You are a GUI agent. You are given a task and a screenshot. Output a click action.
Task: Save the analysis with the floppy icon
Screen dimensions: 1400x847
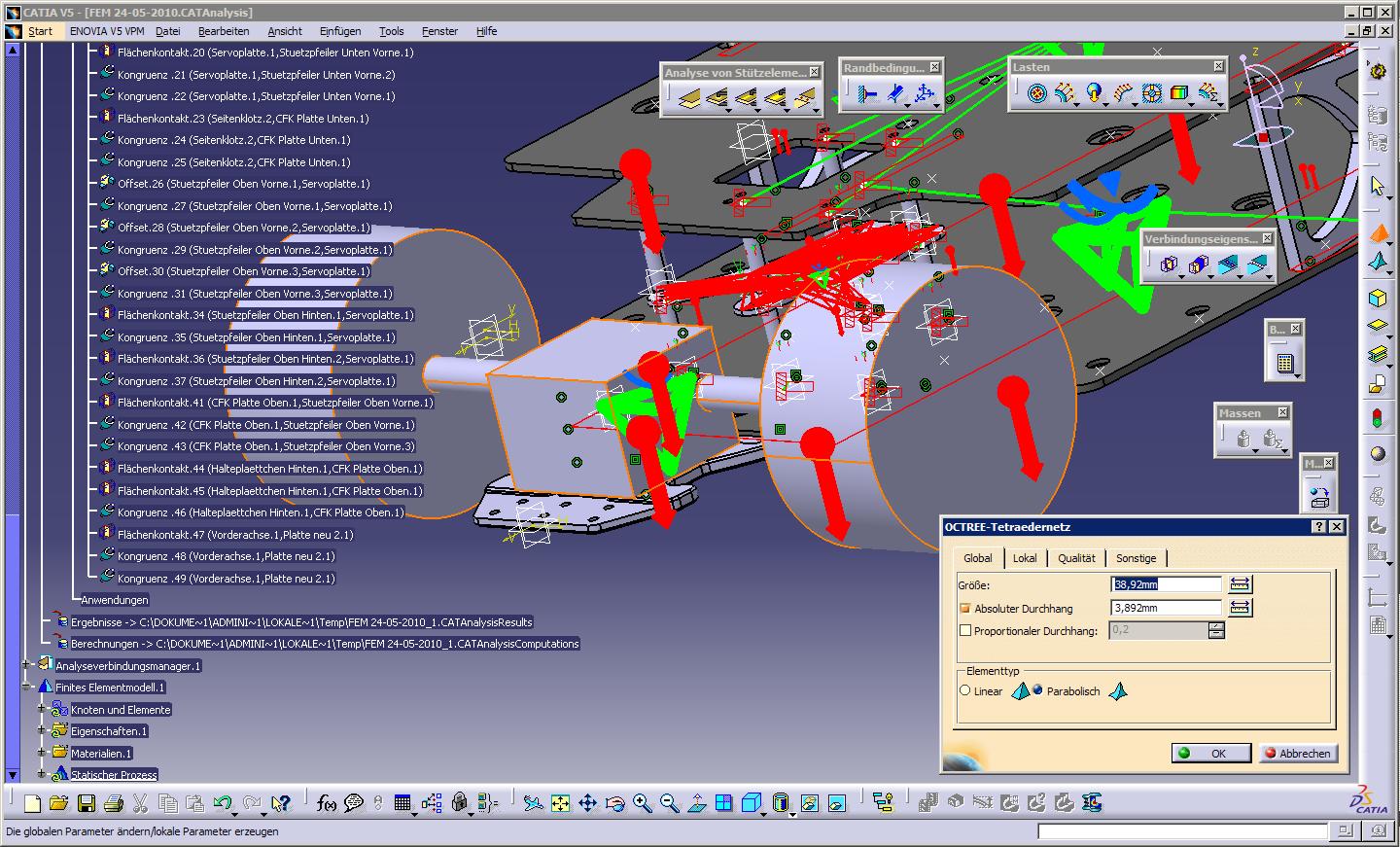tap(86, 803)
